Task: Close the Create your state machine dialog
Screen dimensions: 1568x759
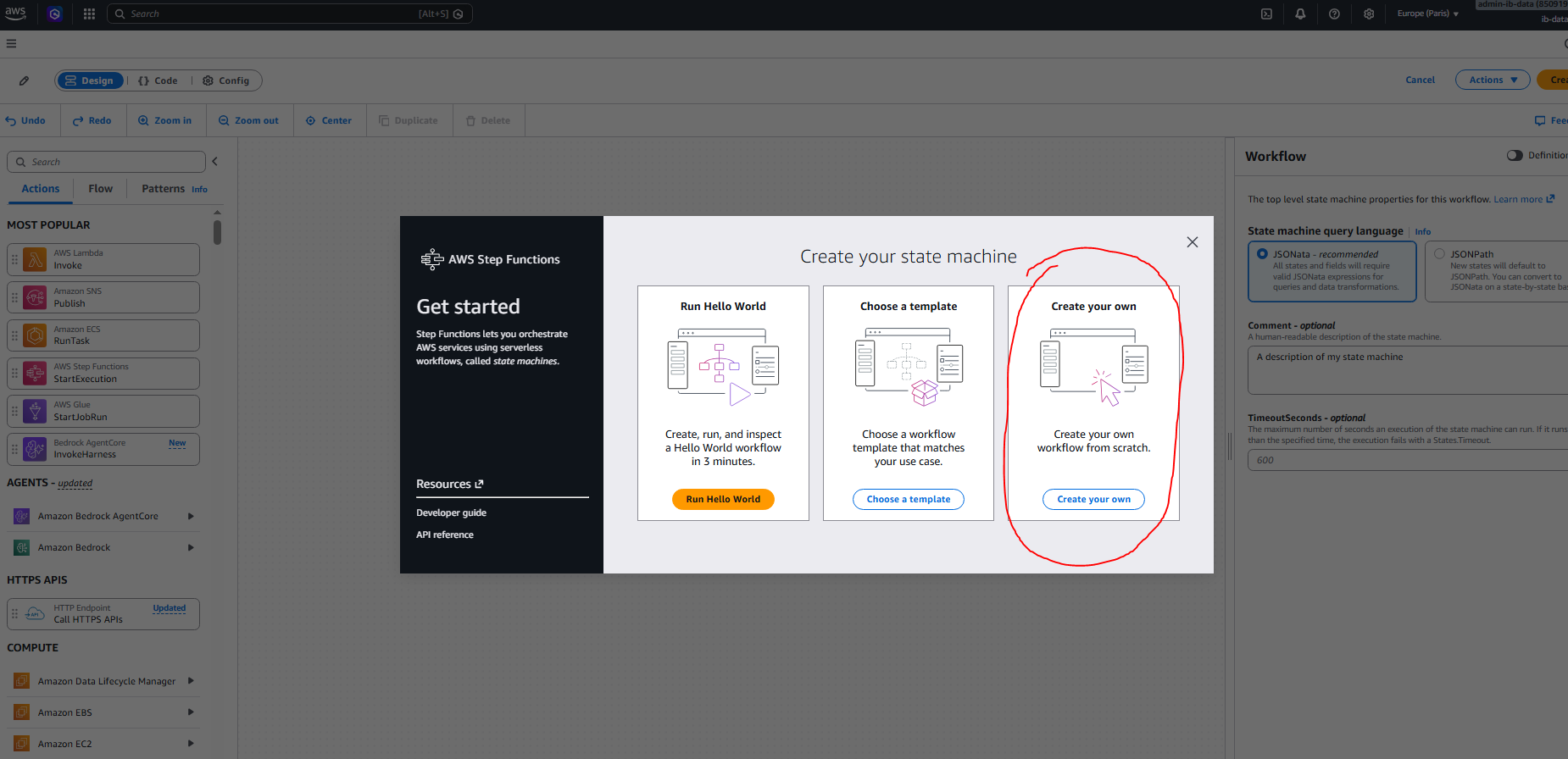Action: coord(1193,242)
